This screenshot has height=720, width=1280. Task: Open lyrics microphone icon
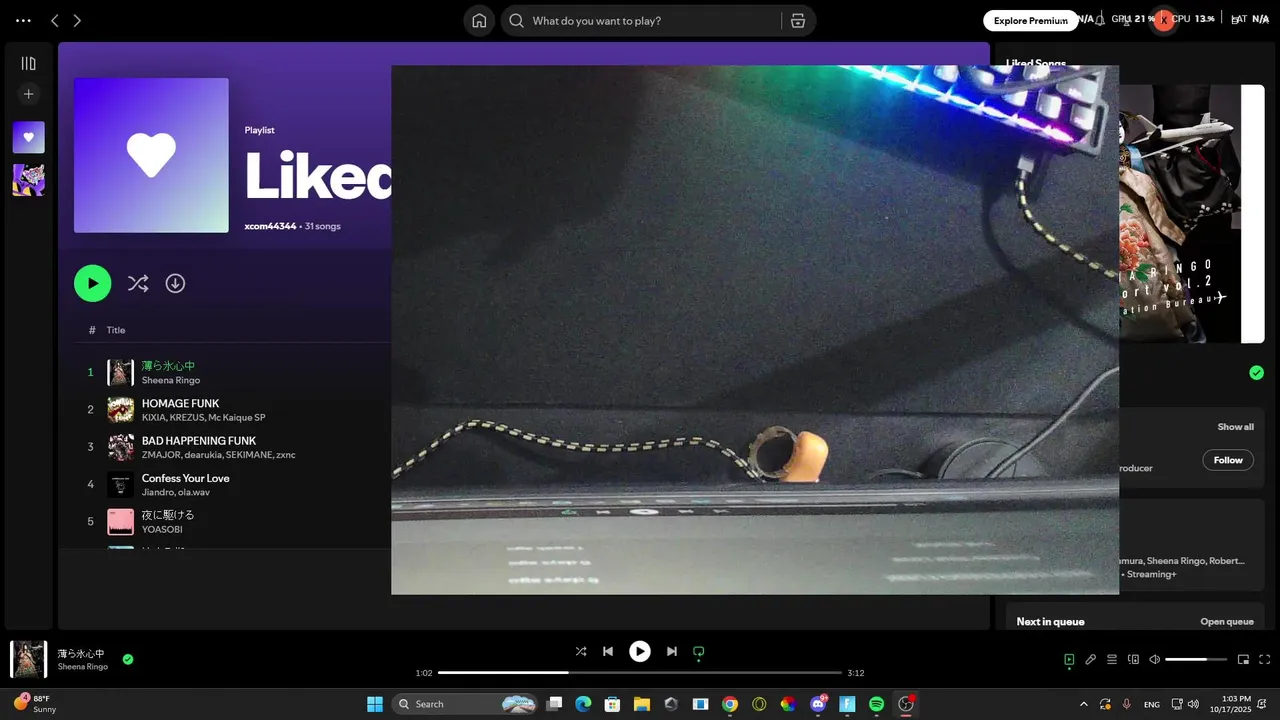[1091, 659]
